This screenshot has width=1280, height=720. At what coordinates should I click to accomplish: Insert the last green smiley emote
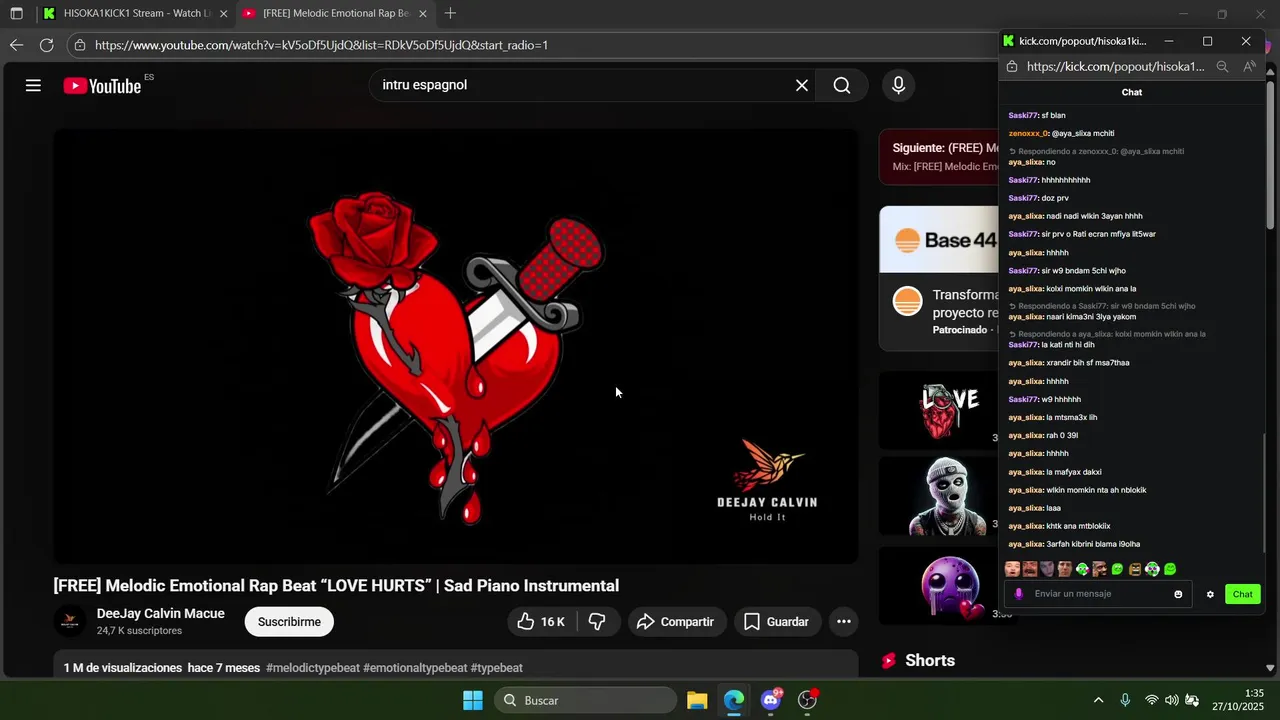[1170, 569]
